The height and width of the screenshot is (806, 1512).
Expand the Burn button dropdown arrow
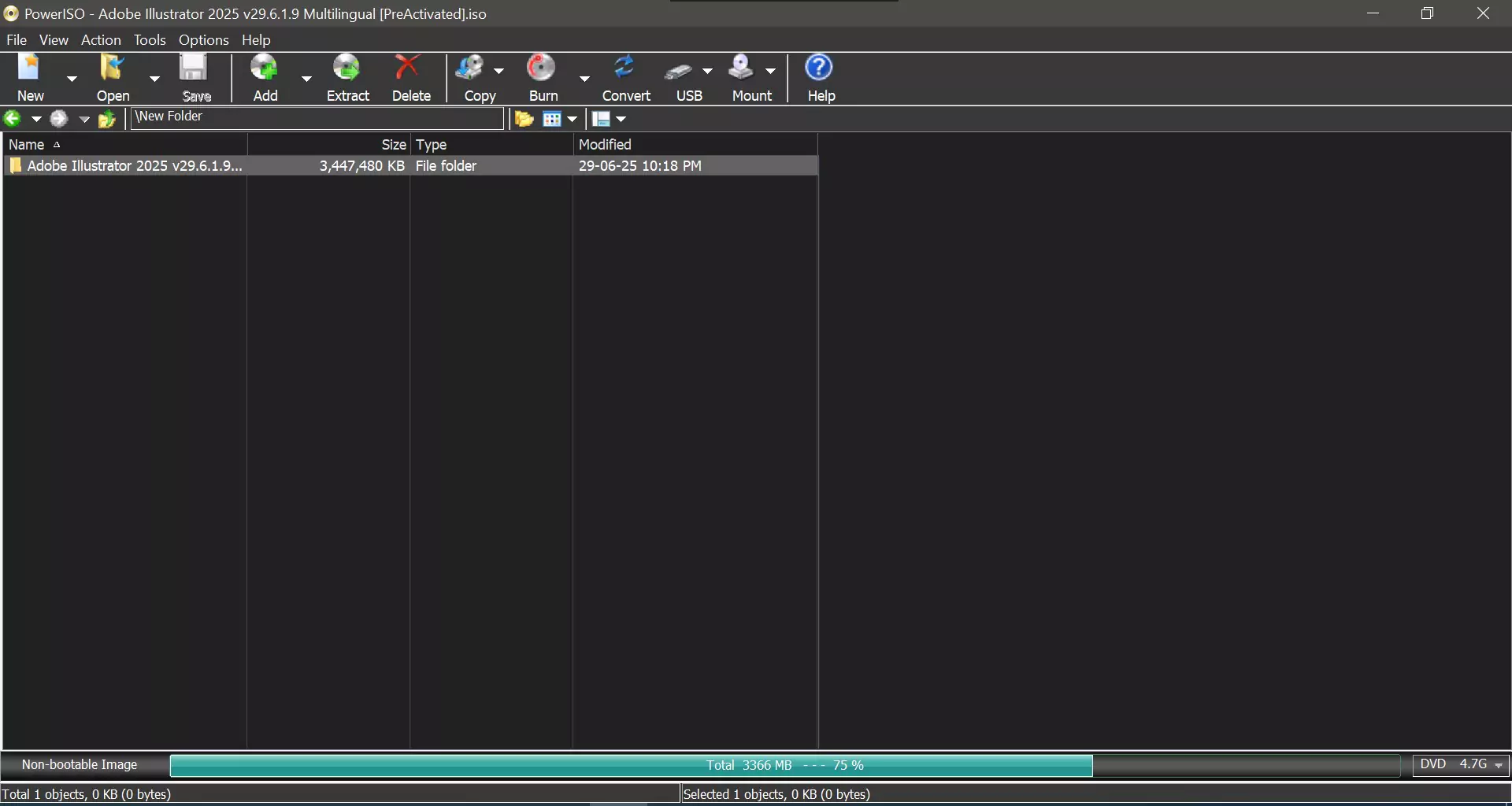[584, 79]
